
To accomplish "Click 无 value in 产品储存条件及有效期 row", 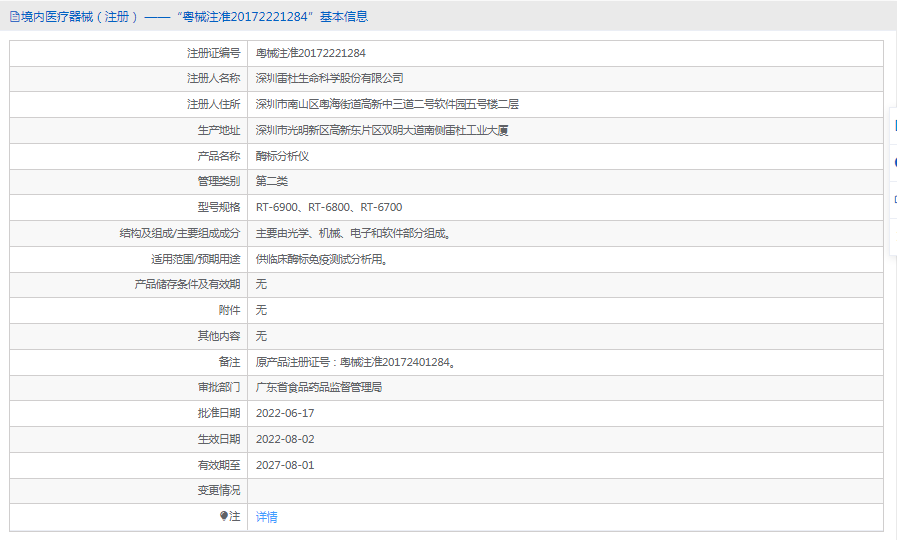I will [261, 284].
